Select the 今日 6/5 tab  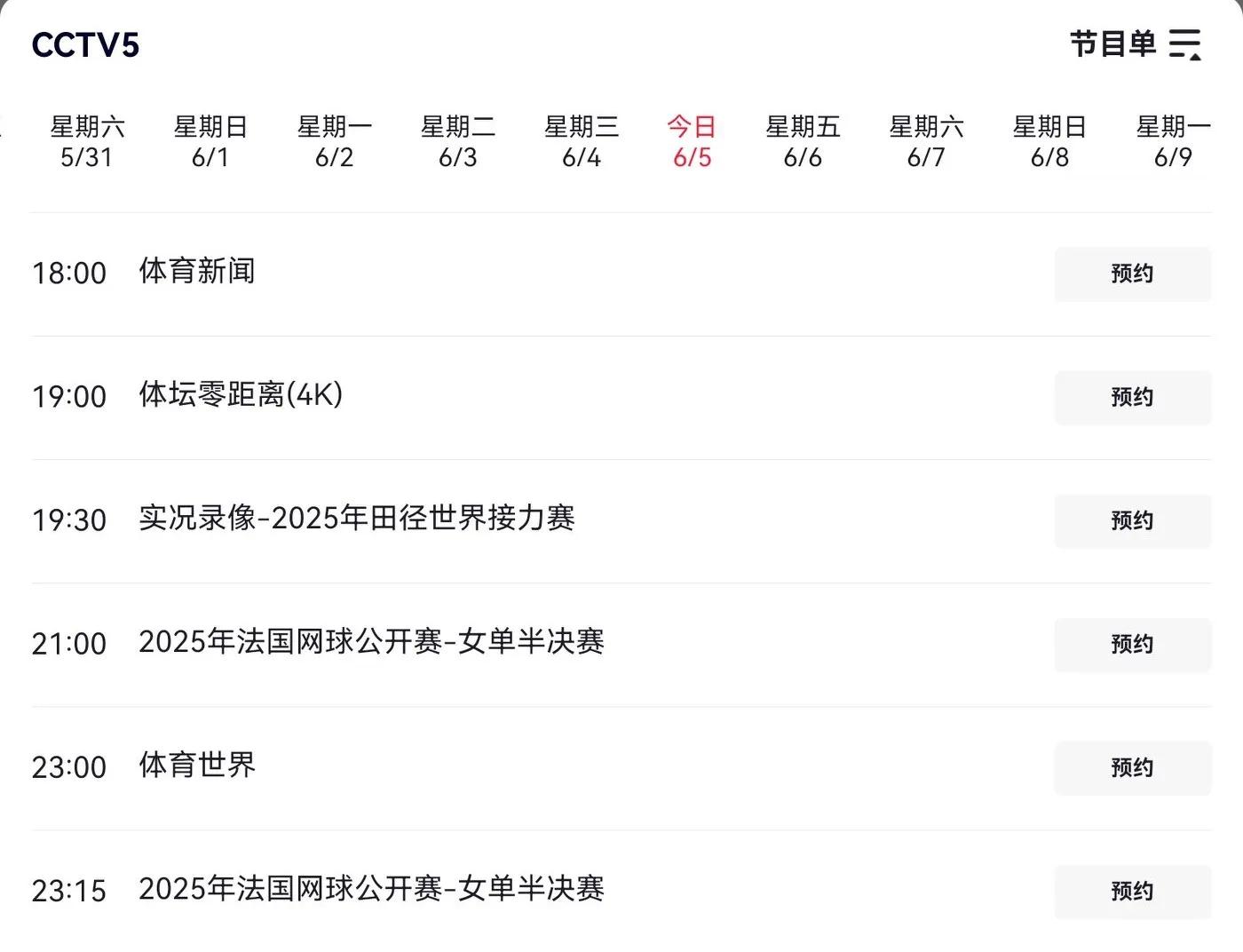[x=692, y=142]
